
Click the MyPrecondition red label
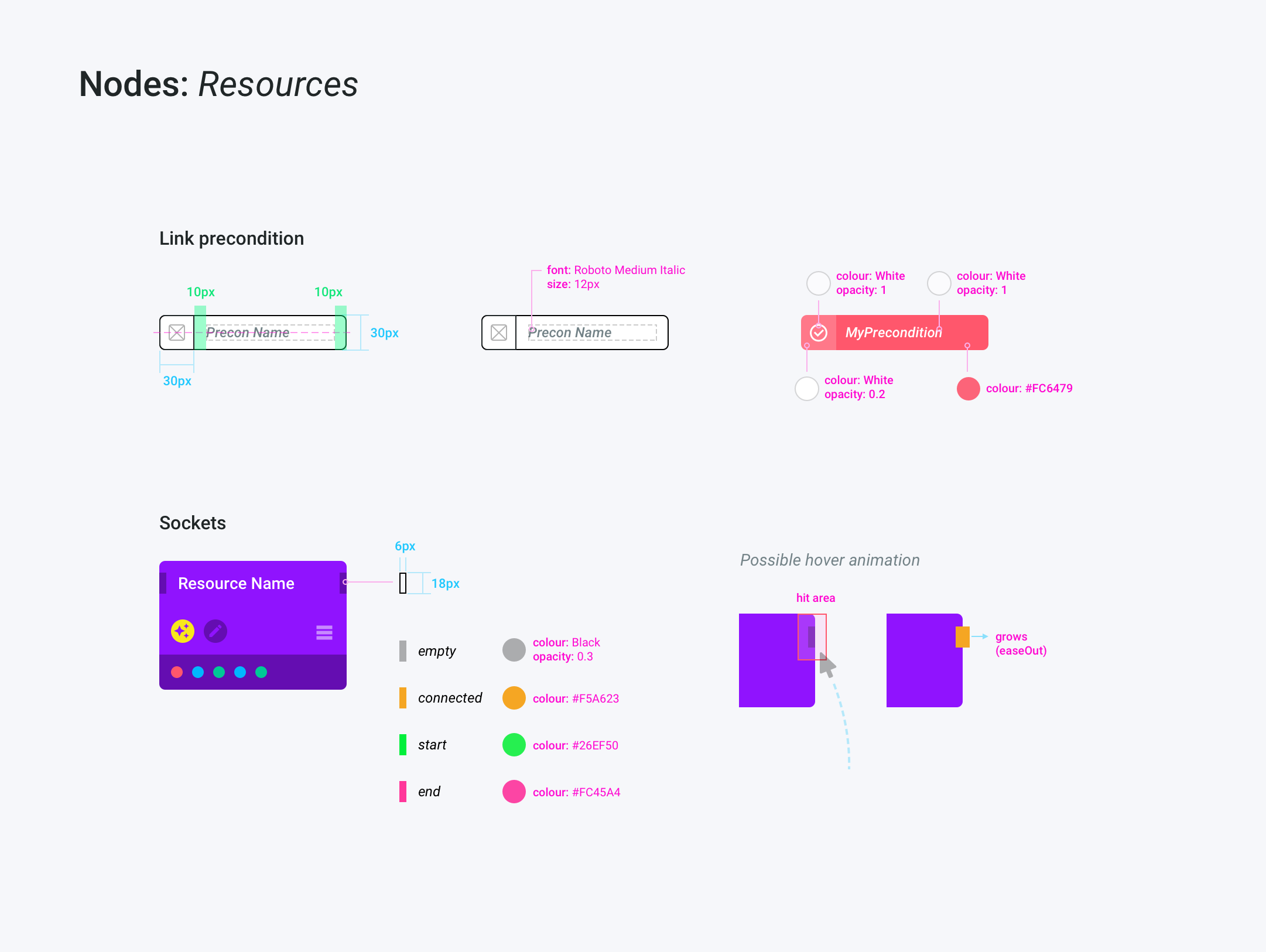tap(894, 333)
